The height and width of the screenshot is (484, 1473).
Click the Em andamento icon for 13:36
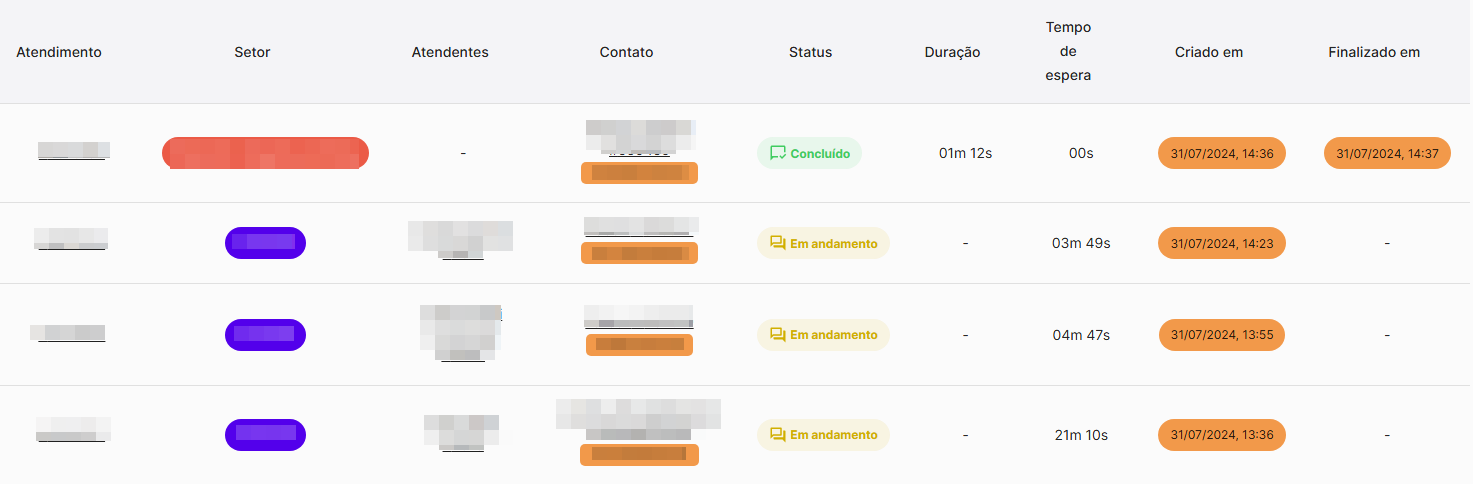tap(777, 434)
